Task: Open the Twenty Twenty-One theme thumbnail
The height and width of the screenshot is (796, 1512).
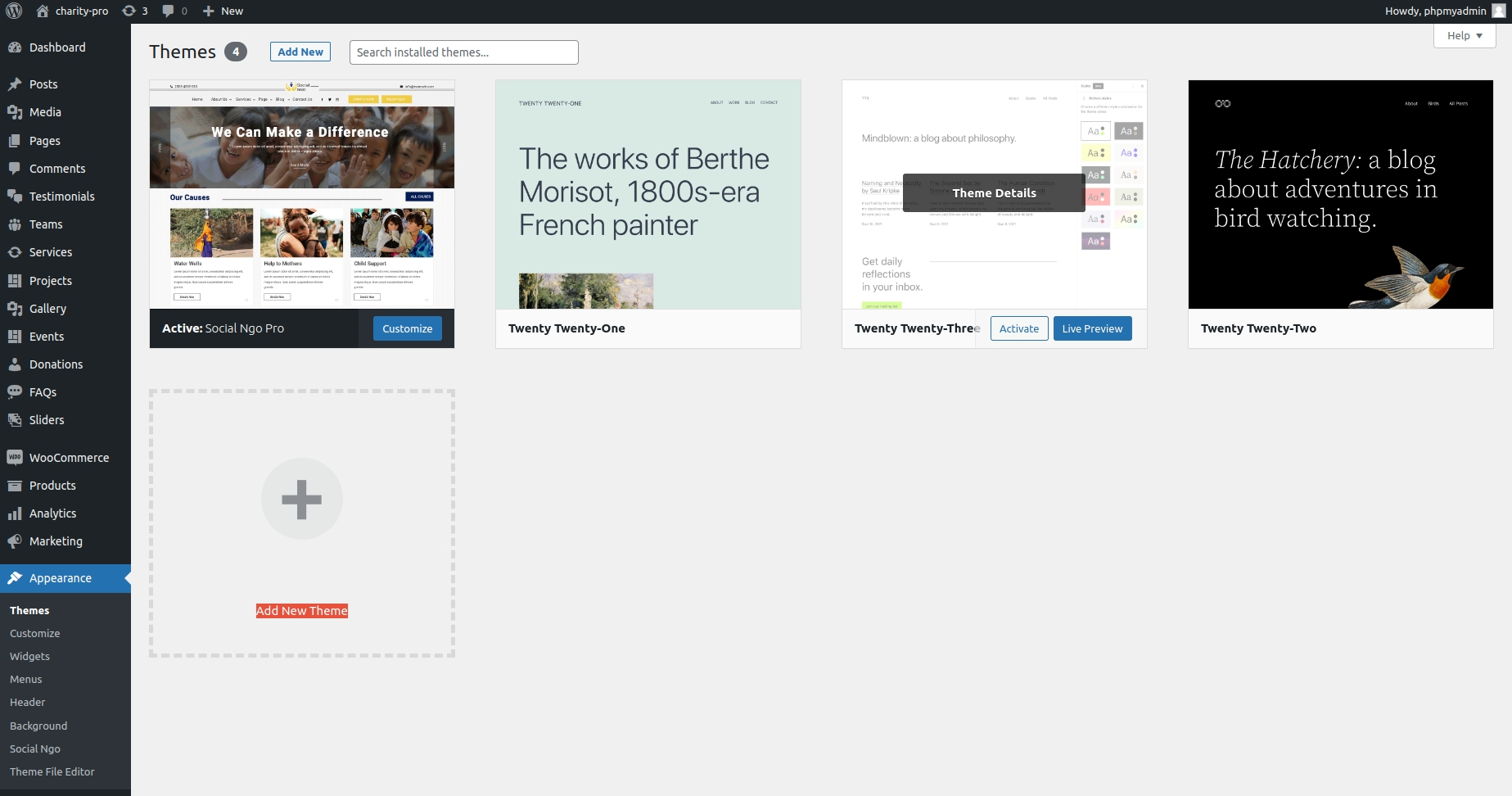Action: point(648,194)
